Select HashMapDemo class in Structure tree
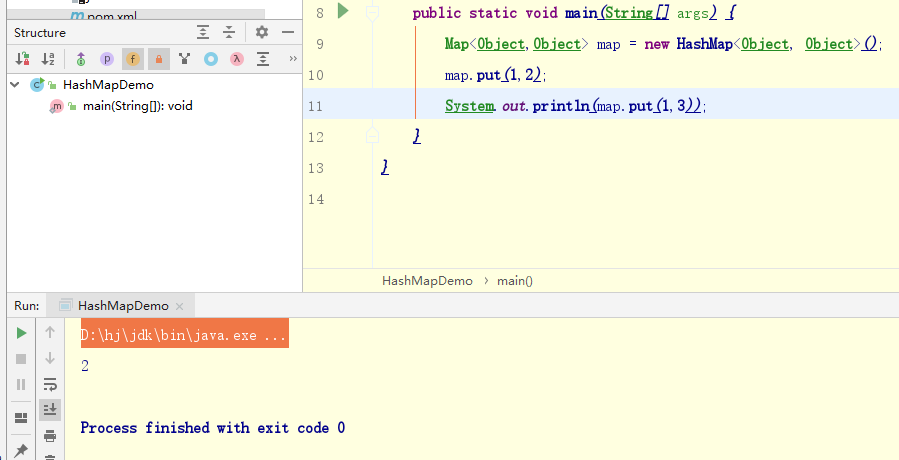The image size is (899, 460). 108,85
